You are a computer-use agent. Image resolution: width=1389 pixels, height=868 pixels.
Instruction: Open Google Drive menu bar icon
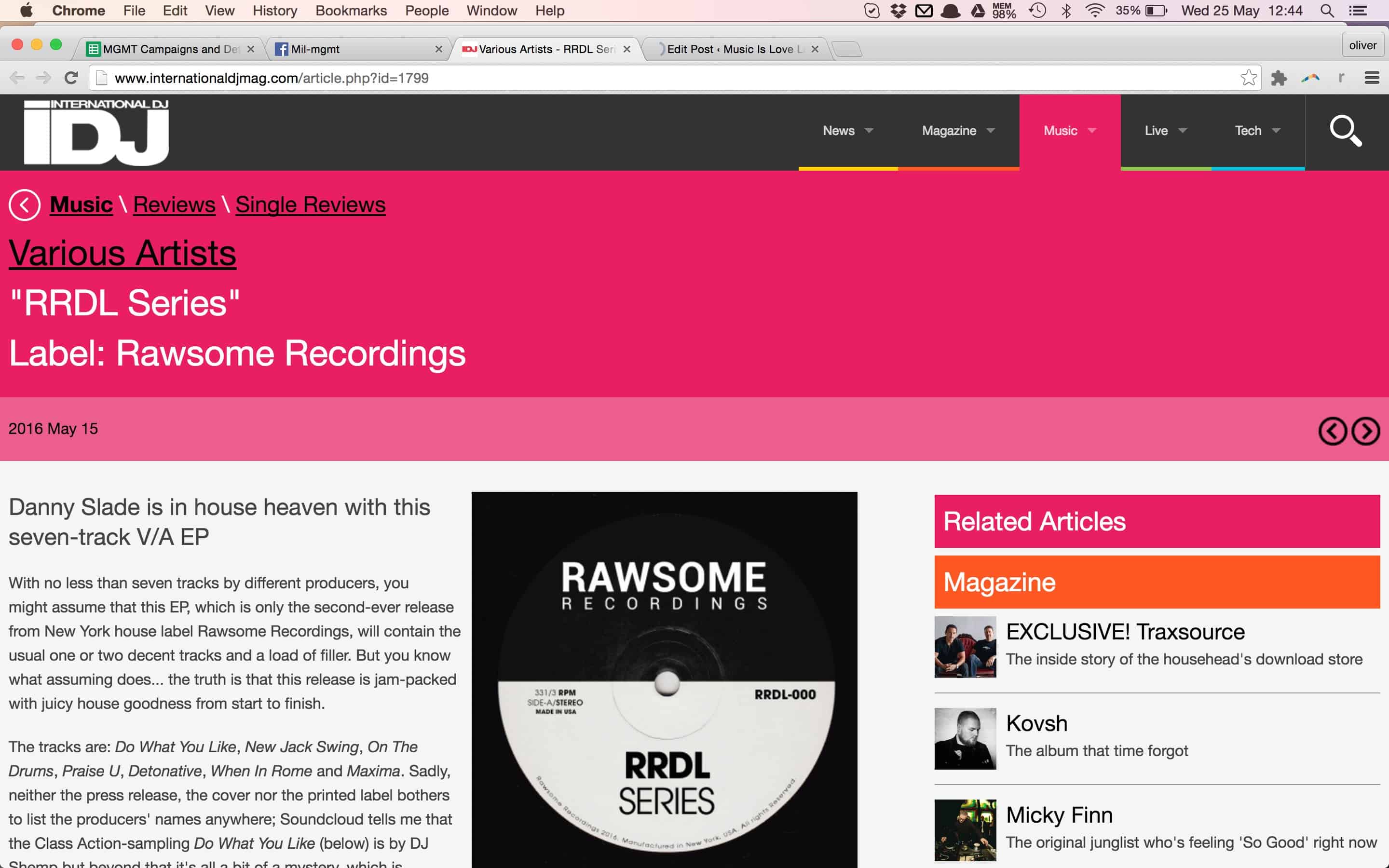click(978, 10)
